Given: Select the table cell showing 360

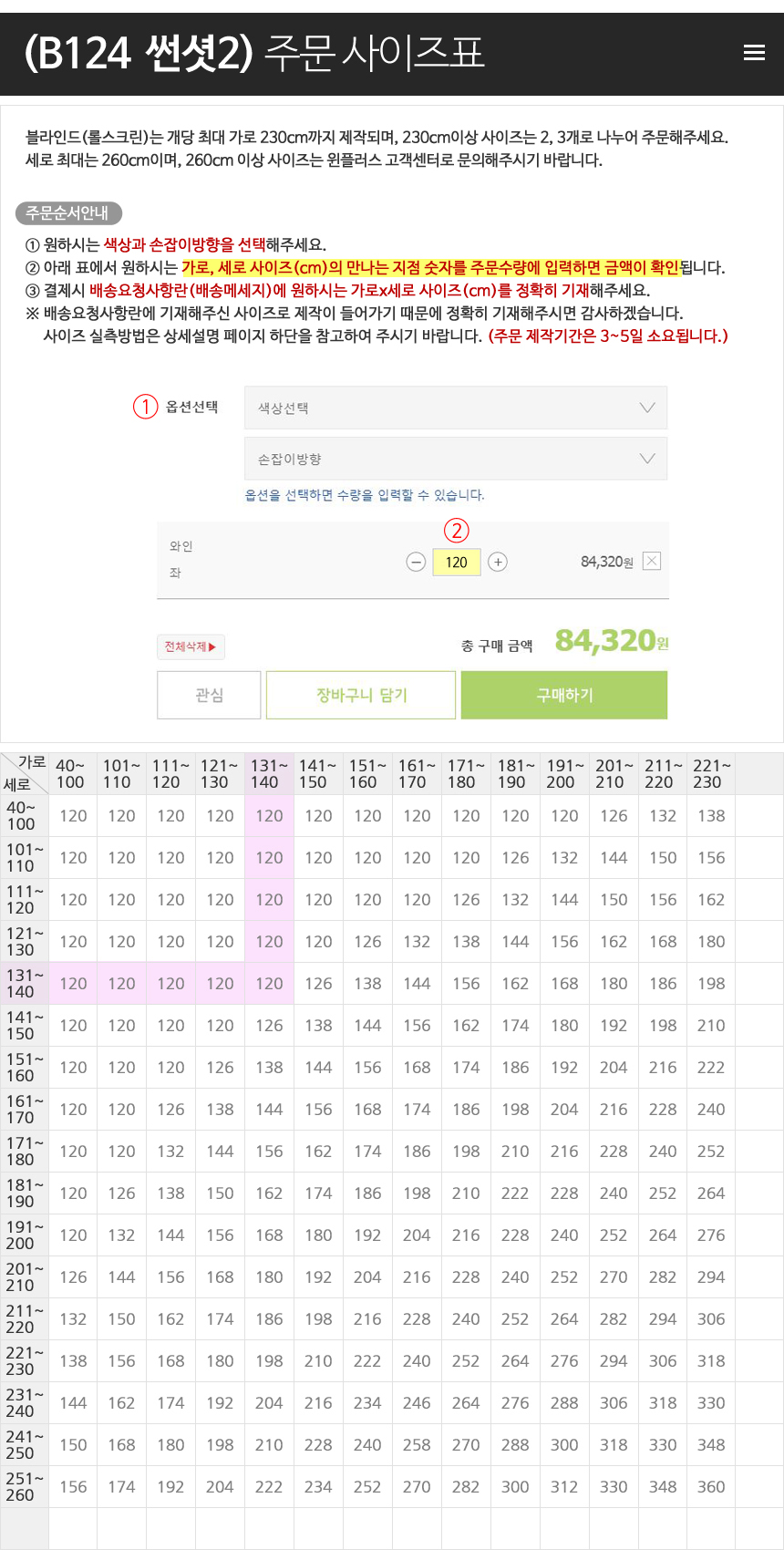Looking at the screenshot, I should (711, 1487).
